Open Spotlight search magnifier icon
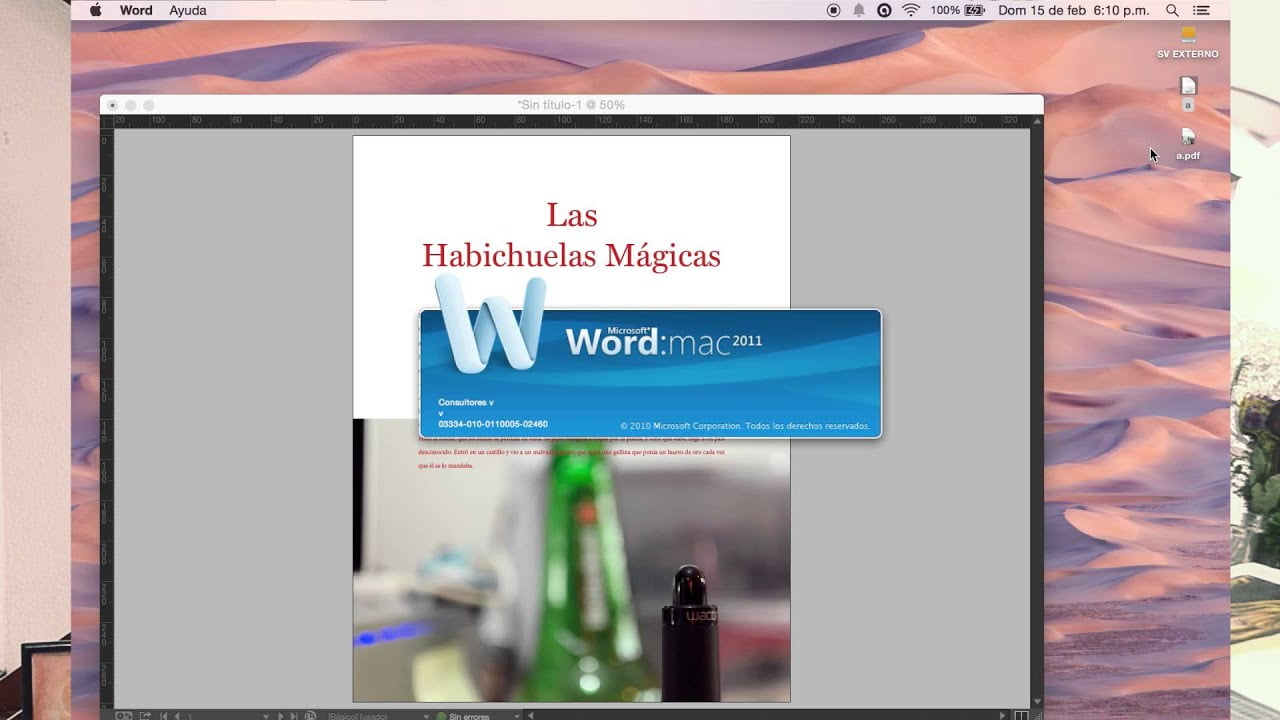This screenshot has height=720, width=1280. click(x=1172, y=10)
